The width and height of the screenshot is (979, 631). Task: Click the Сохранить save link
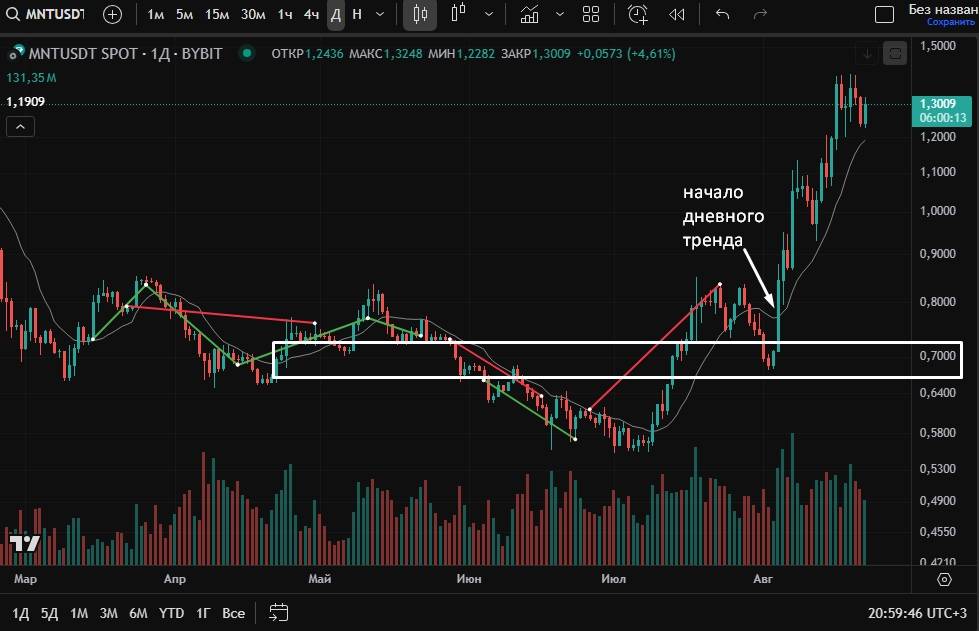pos(943,21)
